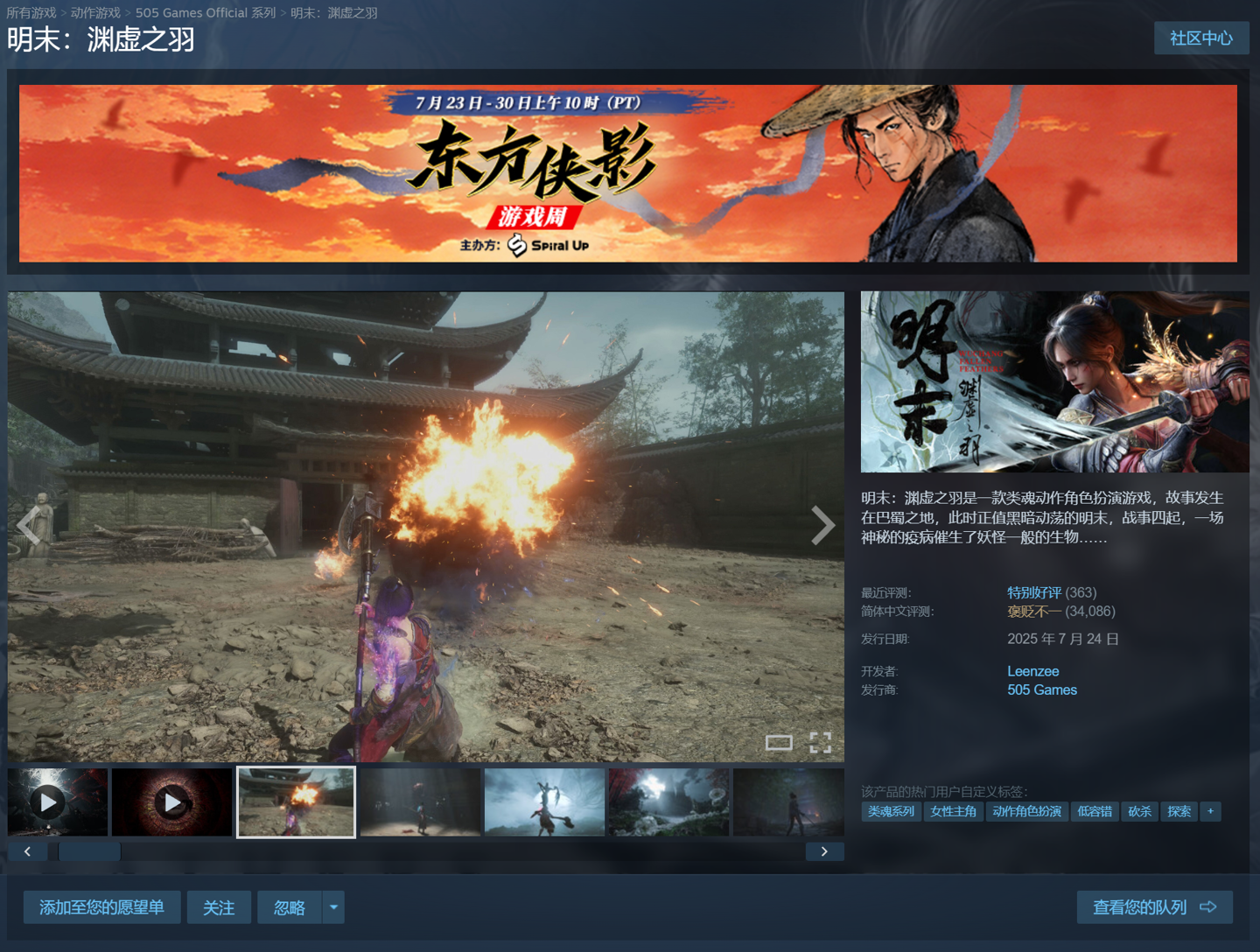Go to 所有游戏 breadcrumb
This screenshot has height=952, width=1260.
click(x=31, y=13)
